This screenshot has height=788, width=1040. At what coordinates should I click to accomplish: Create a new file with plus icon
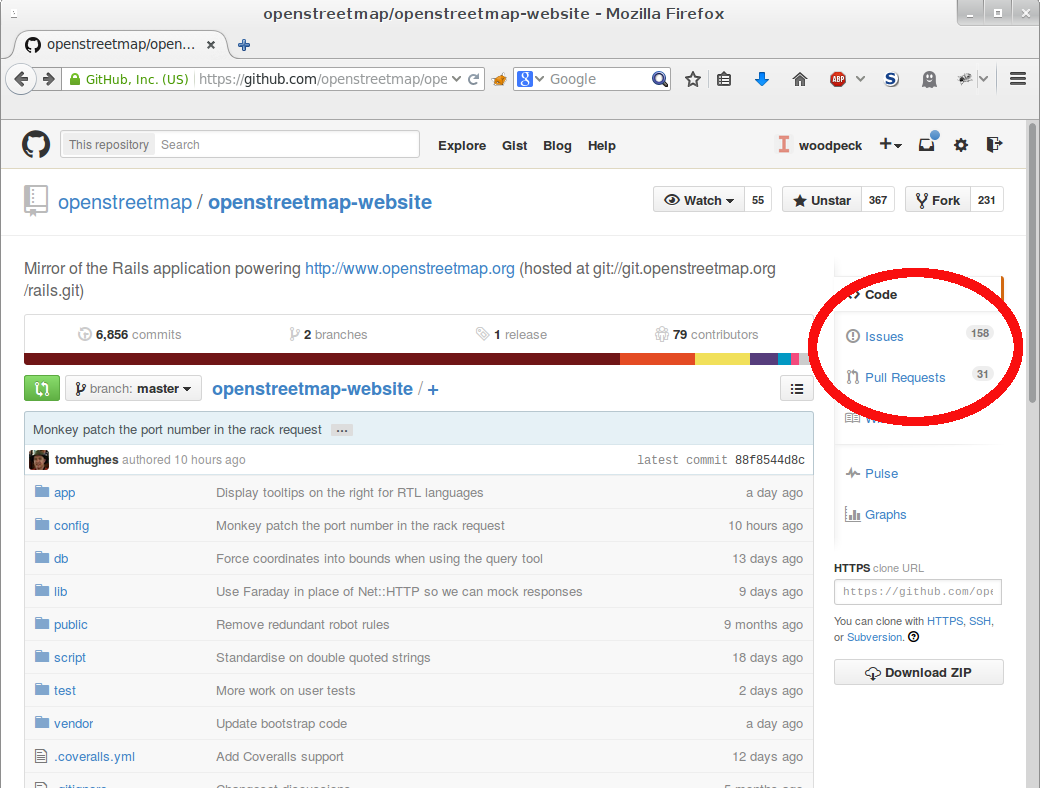(433, 389)
